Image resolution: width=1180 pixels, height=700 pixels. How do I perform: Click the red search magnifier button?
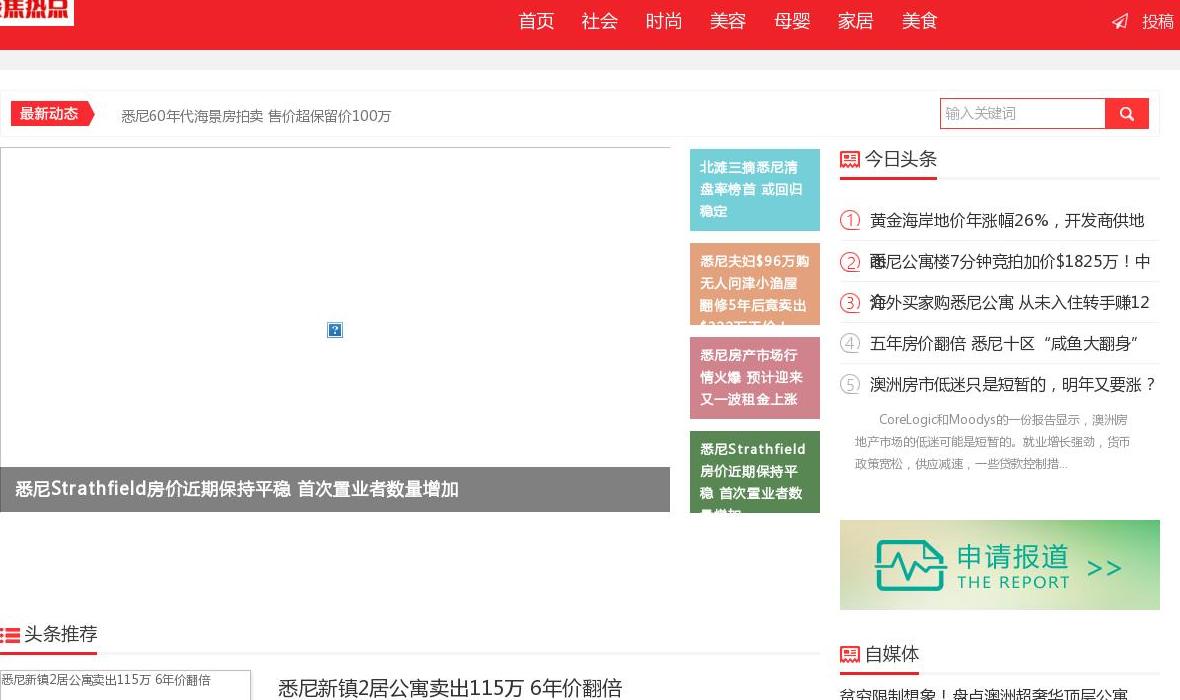tap(1127, 114)
